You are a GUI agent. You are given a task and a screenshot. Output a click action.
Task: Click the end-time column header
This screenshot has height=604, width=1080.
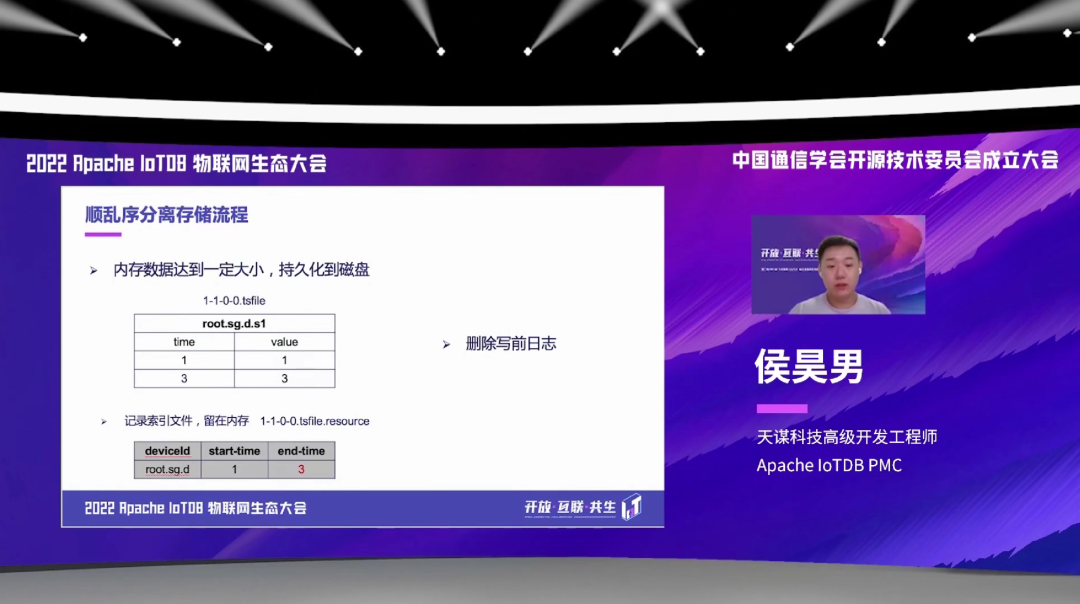[301, 451]
